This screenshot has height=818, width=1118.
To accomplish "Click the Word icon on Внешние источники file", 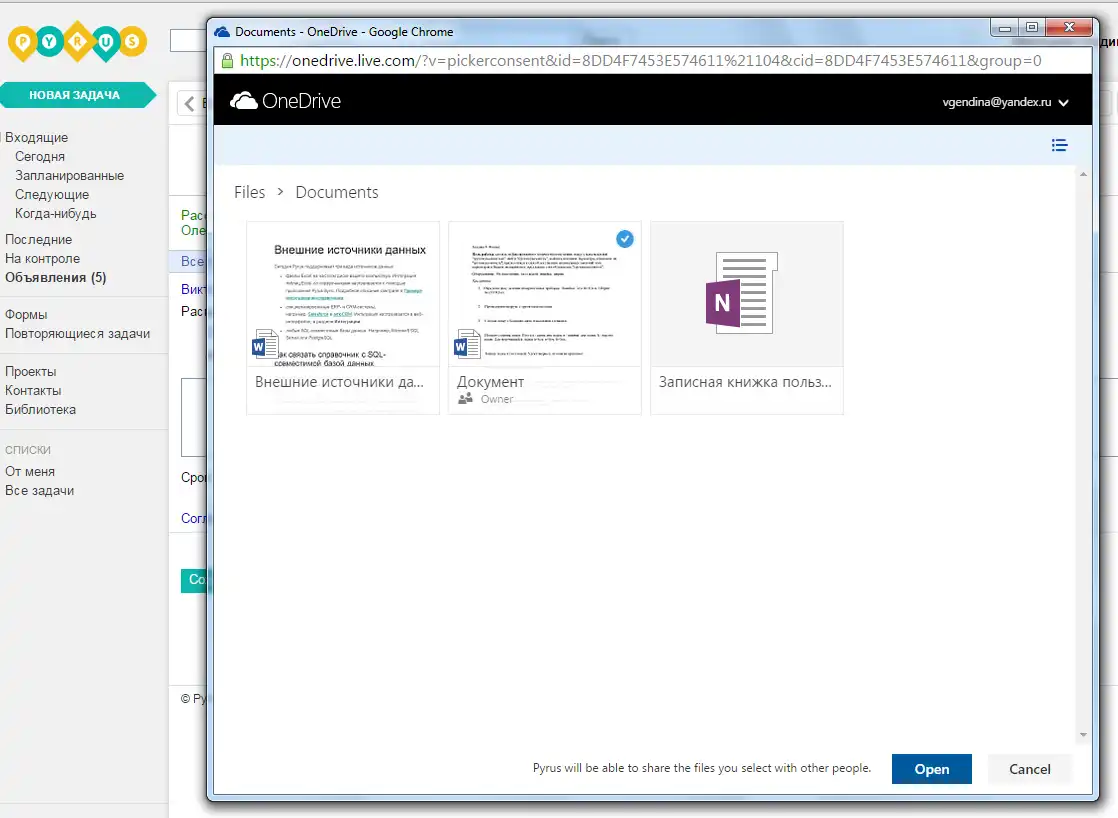I will point(265,344).
